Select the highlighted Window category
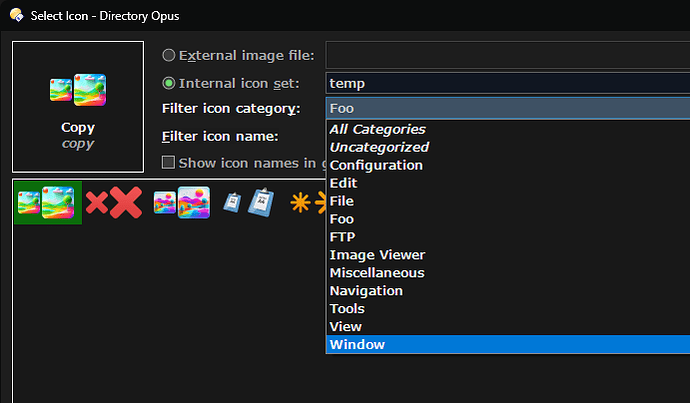Viewport: 690px width, 403px height. 357,345
